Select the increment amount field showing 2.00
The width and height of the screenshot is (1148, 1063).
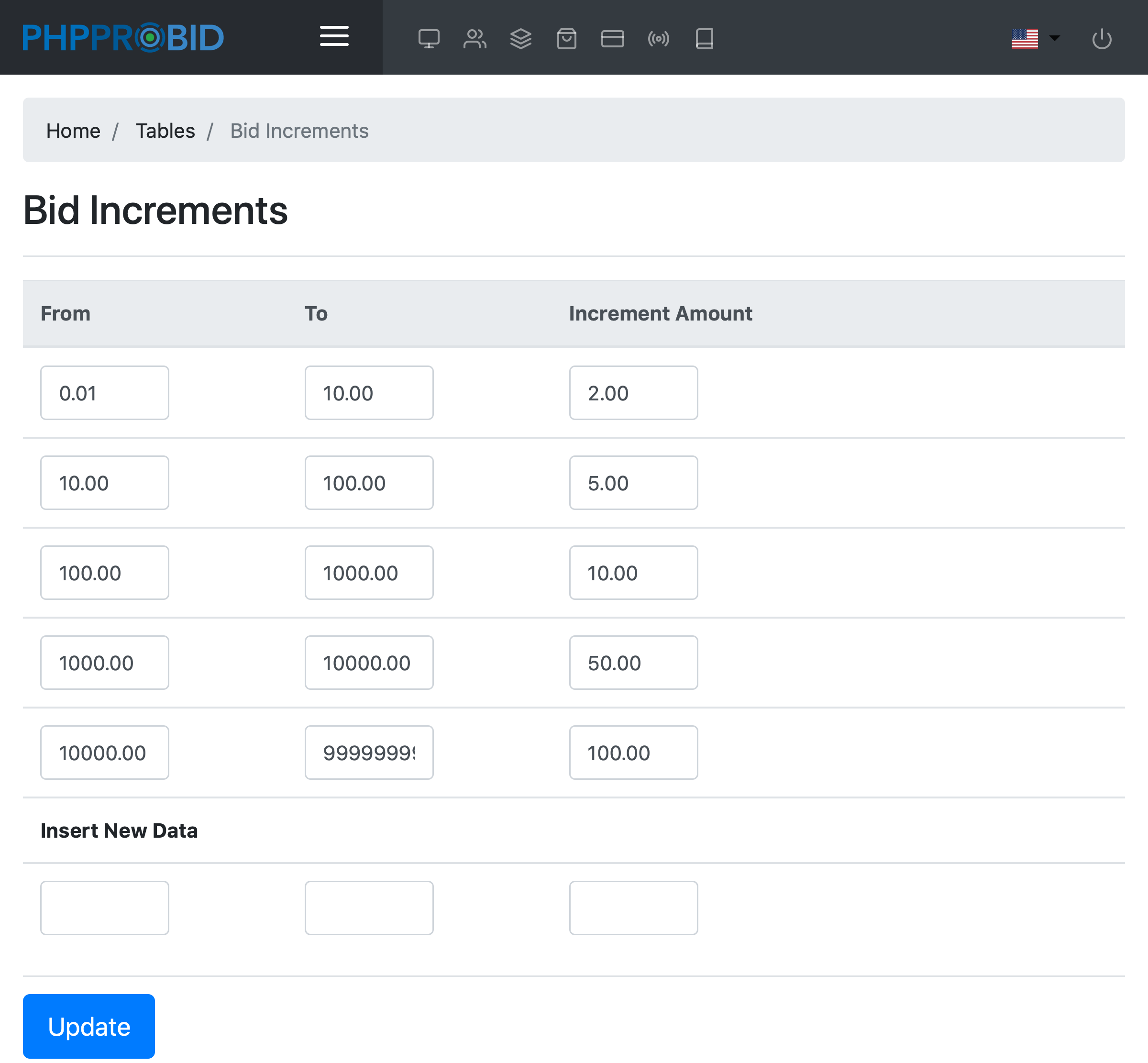633,393
